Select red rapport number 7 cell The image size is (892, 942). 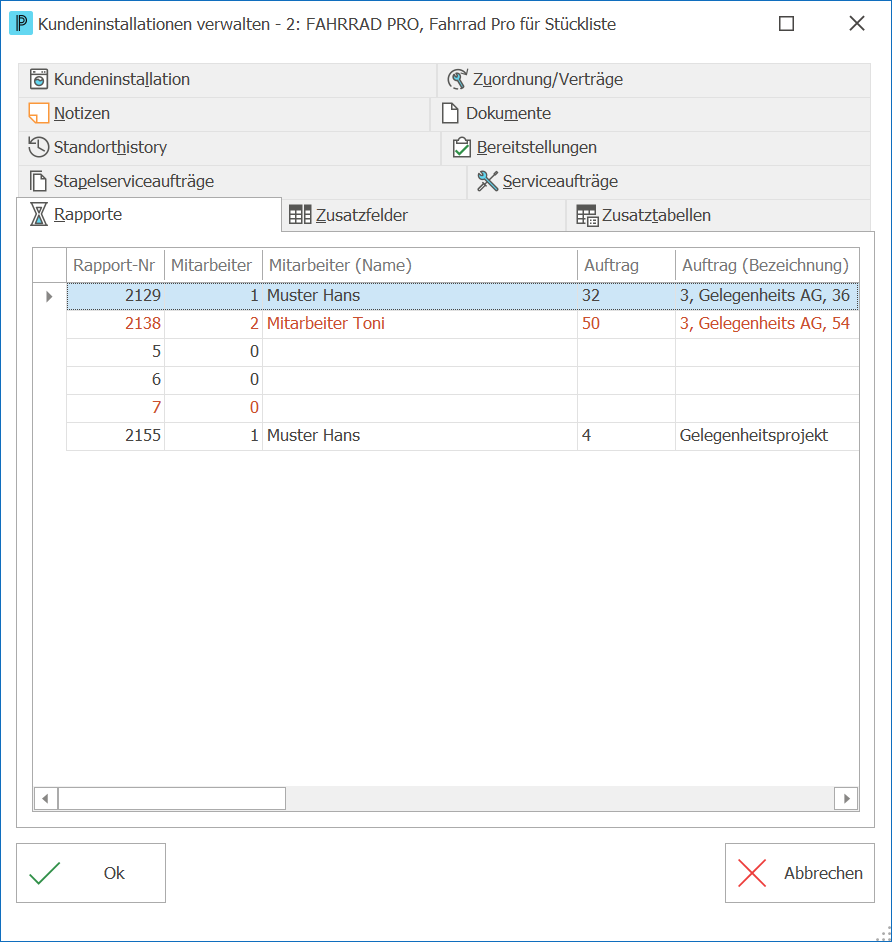click(x=115, y=408)
